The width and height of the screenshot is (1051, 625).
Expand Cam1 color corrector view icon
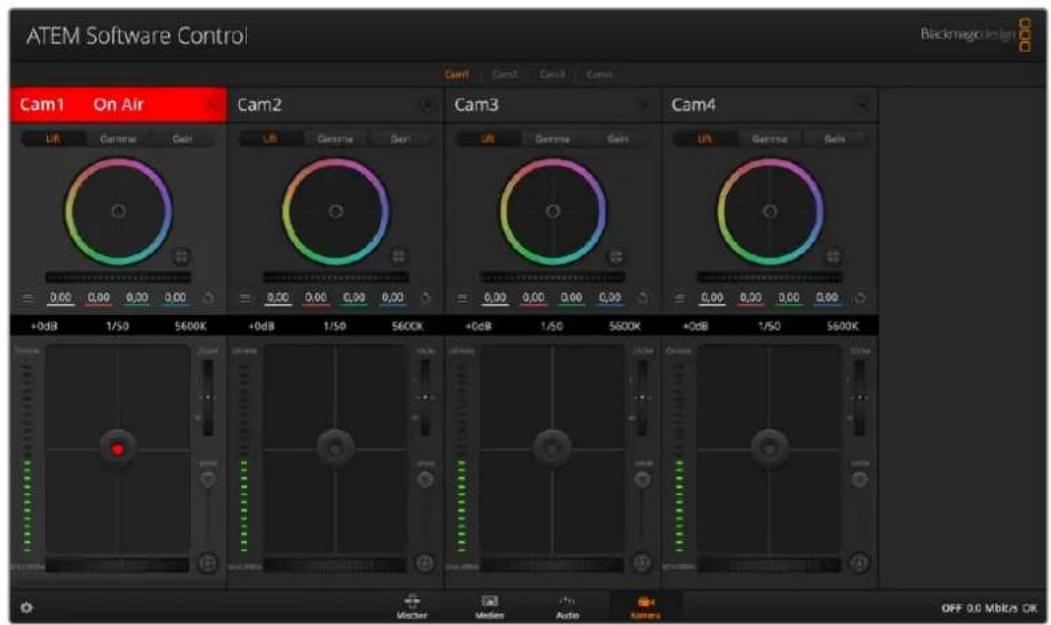(x=181, y=256)
